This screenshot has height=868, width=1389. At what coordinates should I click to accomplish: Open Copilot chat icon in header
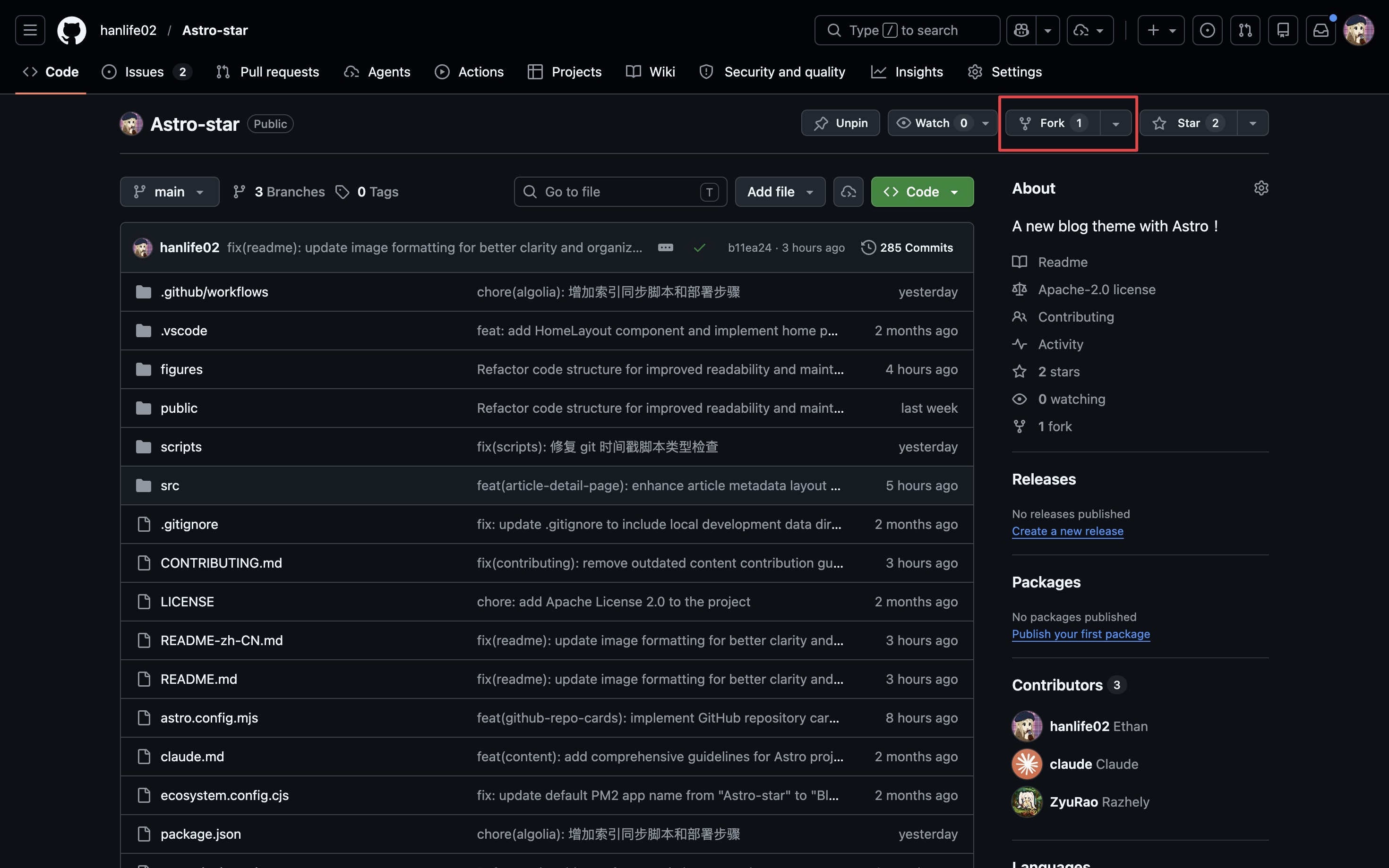pos(1021,30)
